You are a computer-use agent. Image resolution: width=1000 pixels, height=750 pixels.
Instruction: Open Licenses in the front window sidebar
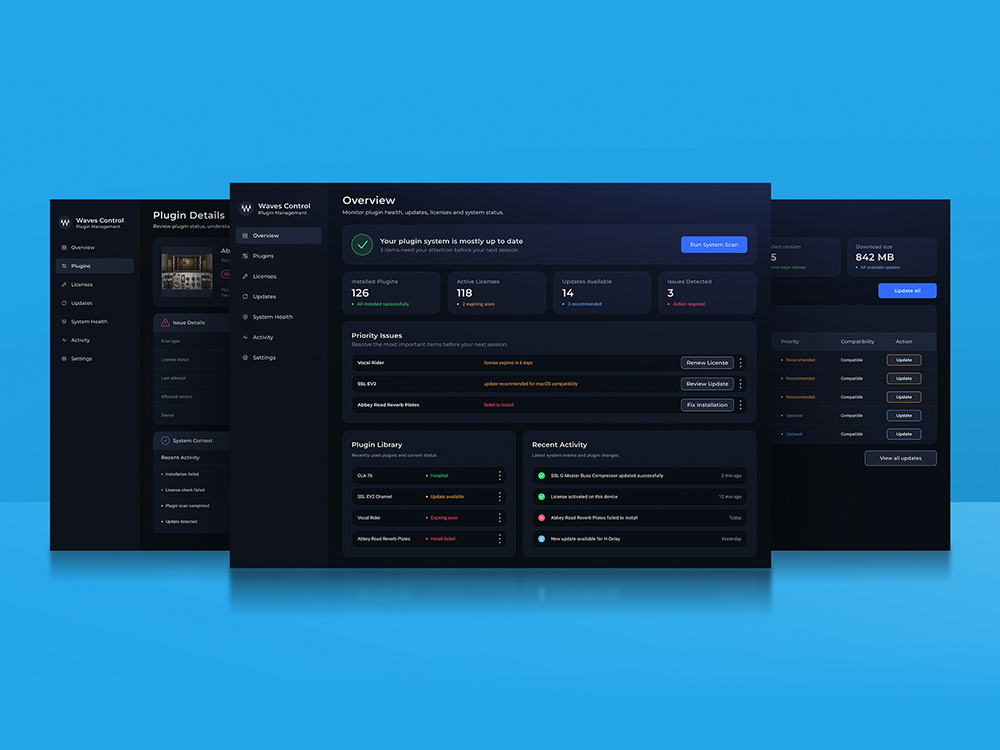point(278,277)
